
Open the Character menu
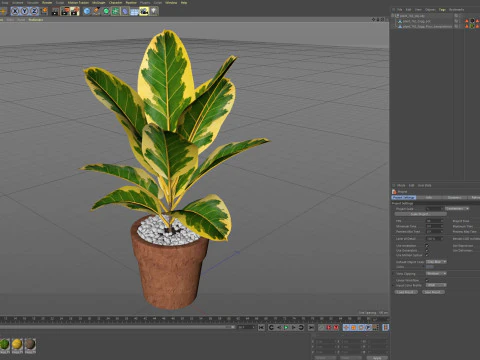(115, 3)
